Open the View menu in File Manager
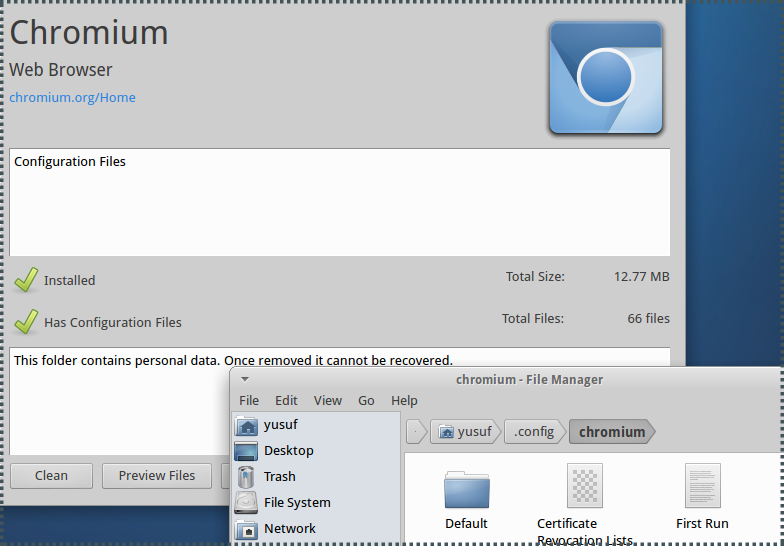 328,400
